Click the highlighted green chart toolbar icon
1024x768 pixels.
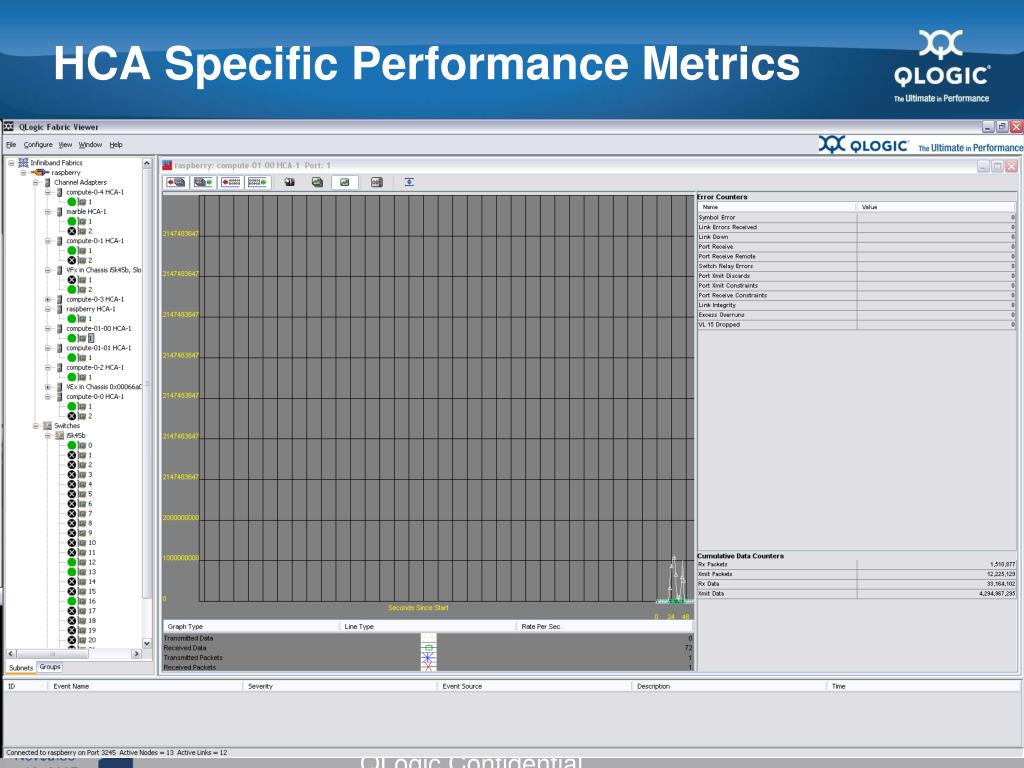345,182
